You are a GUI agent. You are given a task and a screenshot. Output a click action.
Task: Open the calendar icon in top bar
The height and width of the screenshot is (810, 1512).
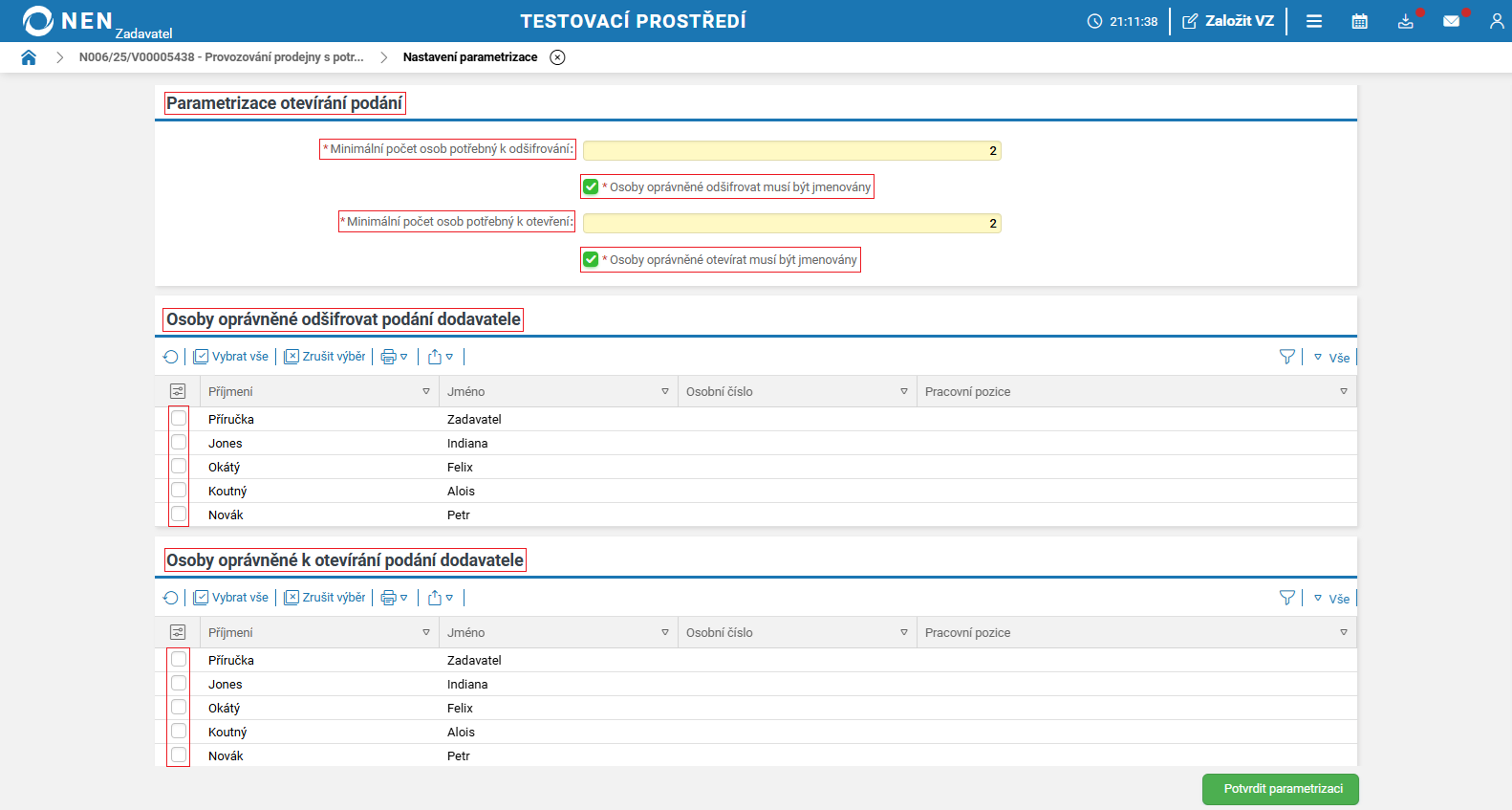click(1359, 21)
